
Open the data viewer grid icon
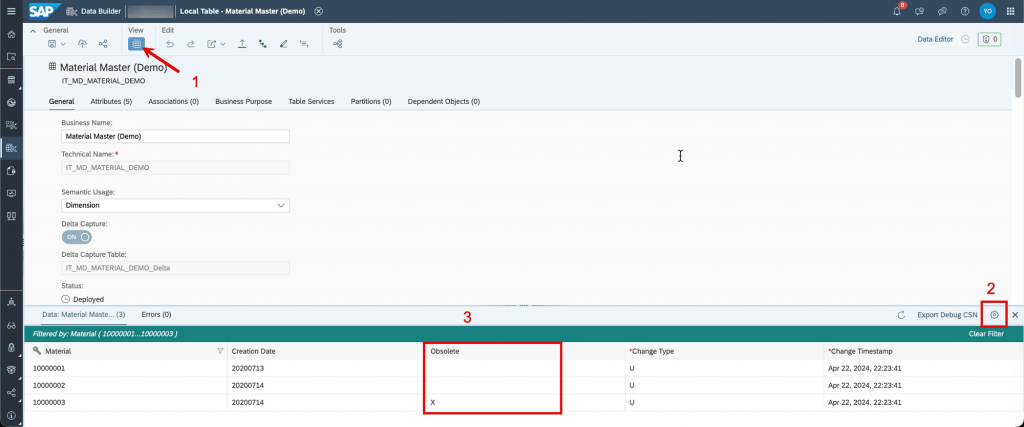136,44
